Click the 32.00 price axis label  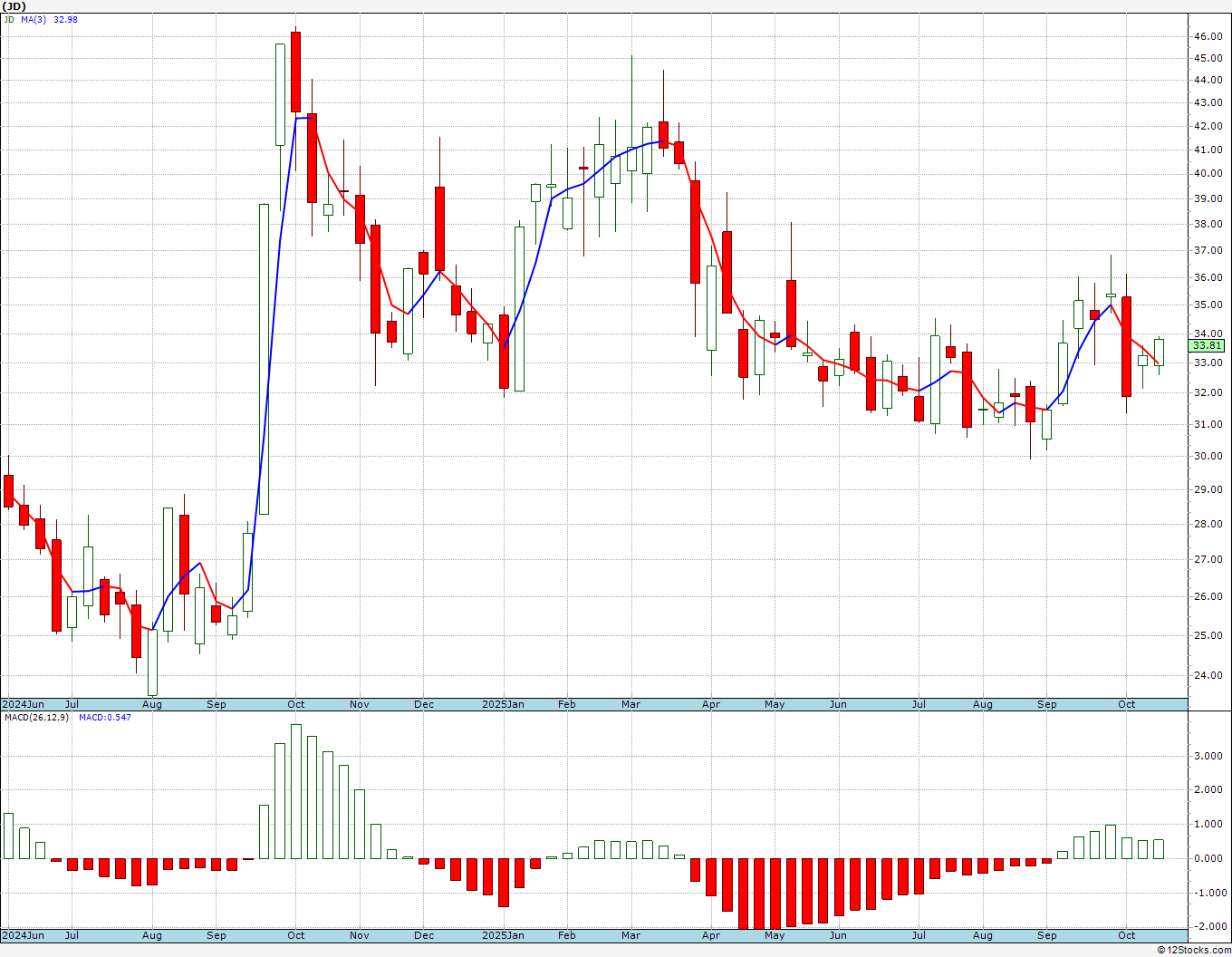(1208, 393)
